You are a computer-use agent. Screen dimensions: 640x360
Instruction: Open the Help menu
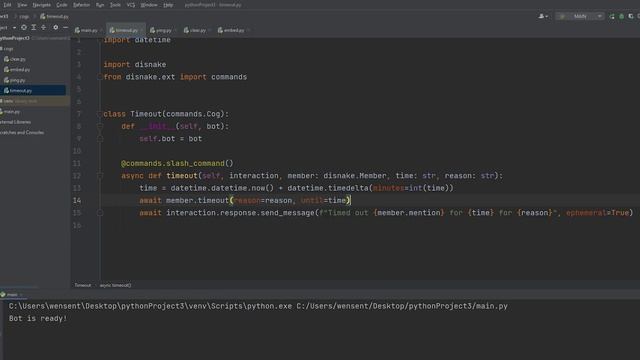168,5
